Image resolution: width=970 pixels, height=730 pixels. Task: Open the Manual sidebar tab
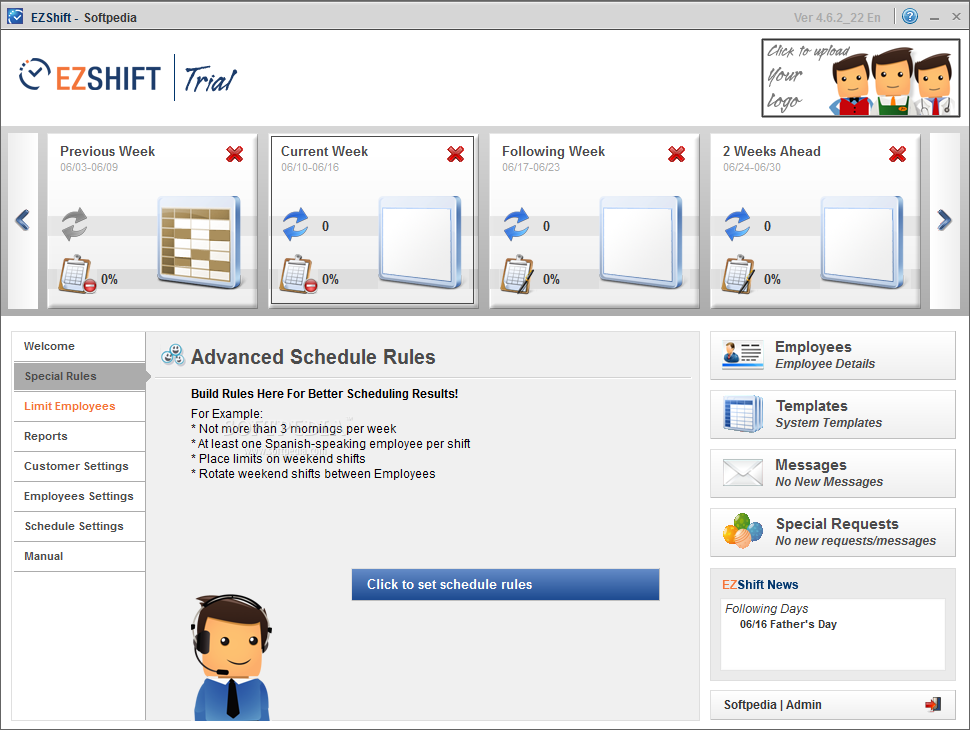pos(79,556)
